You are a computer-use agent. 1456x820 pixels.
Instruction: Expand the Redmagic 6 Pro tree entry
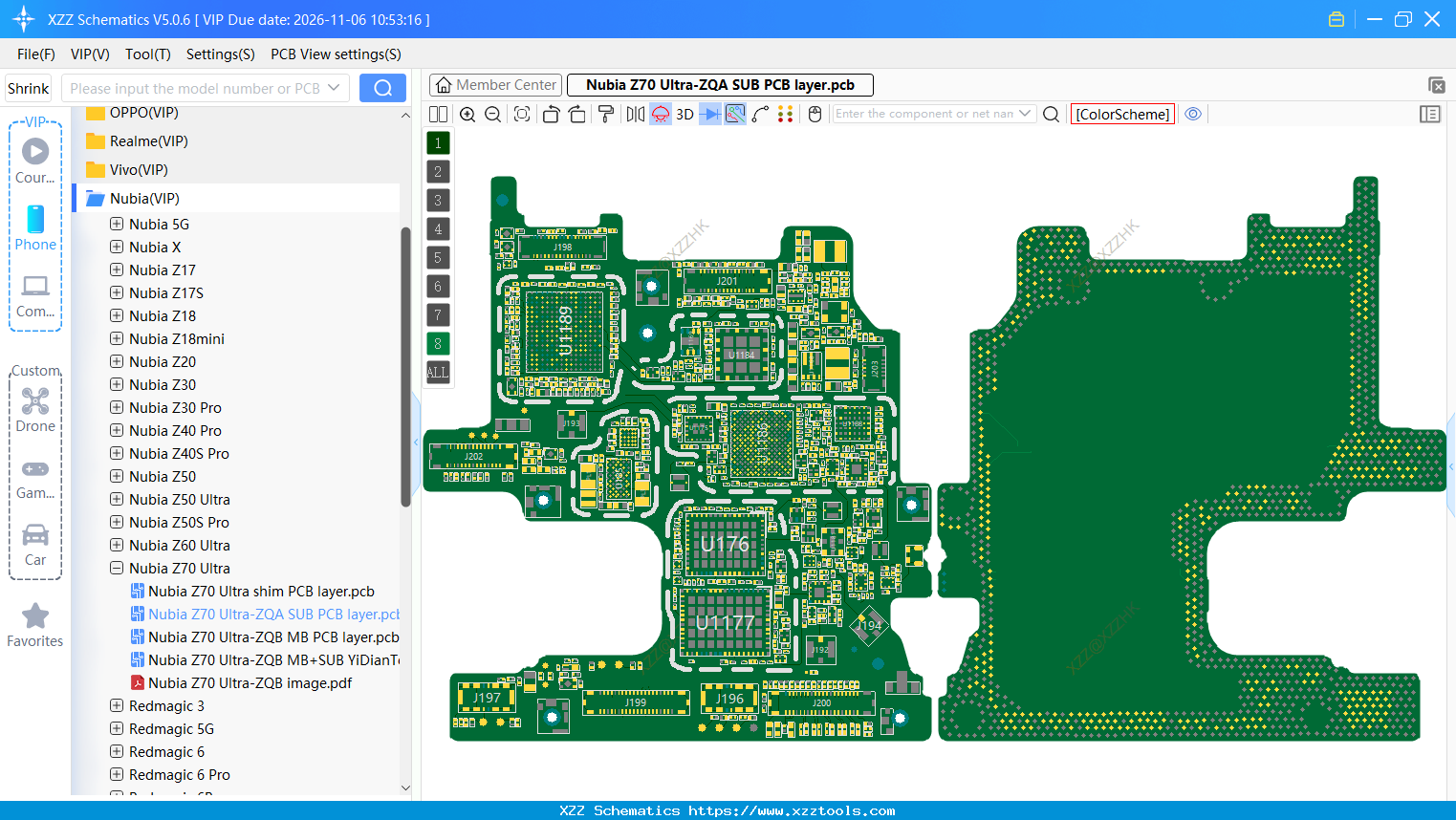point(114,774)
